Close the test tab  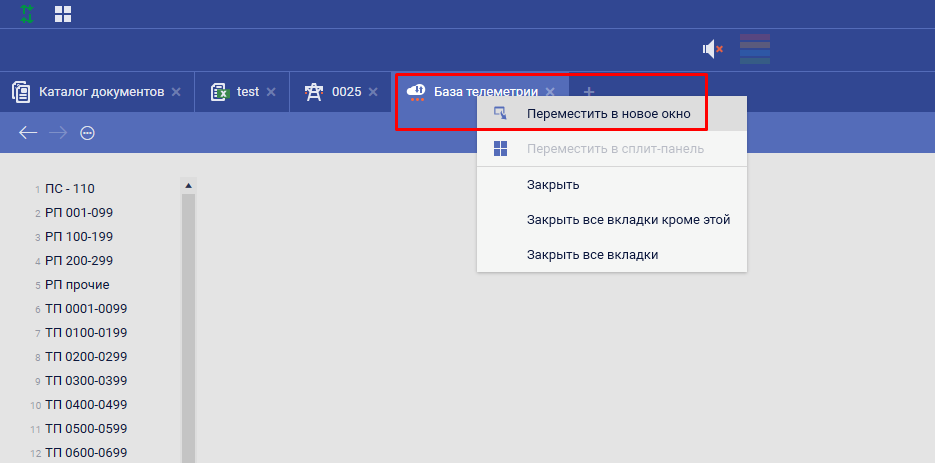coord(271,92)
